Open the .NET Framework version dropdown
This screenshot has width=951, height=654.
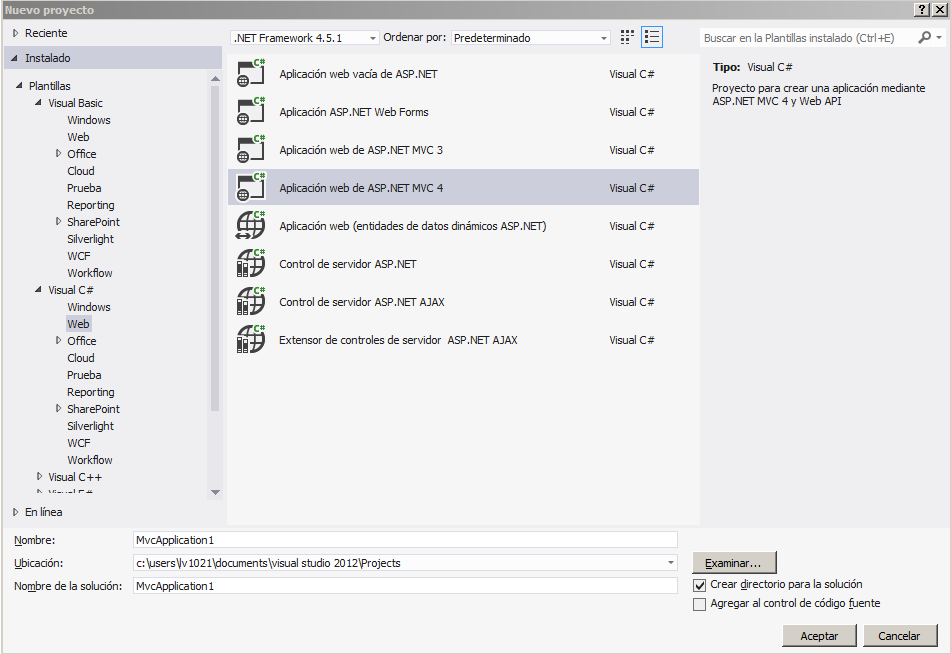pos(305,38)
